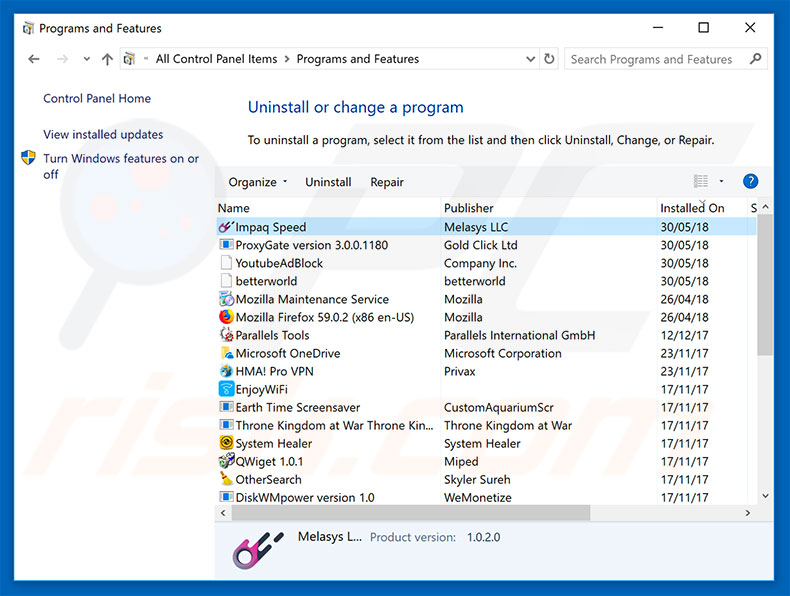
Task: Open Turn Windows features on or off
Action: [121, 166]
